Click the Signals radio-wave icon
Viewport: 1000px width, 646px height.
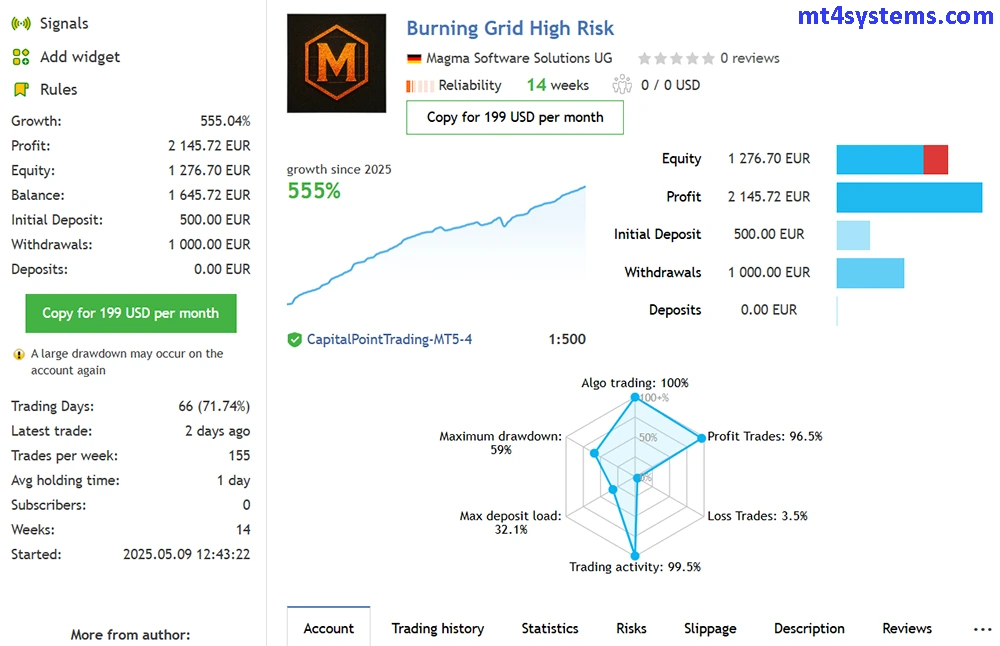coord(20,24)
